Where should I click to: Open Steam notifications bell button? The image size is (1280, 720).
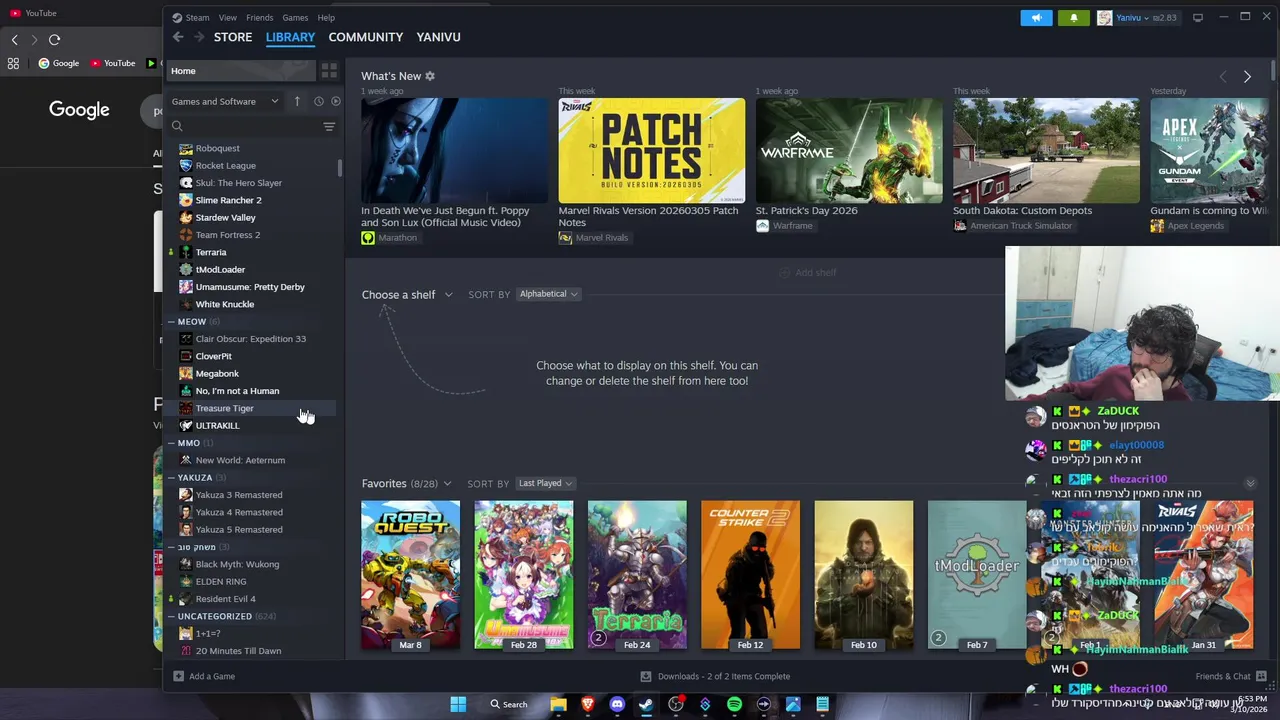pyautogui.click(x=1074, y=17)
